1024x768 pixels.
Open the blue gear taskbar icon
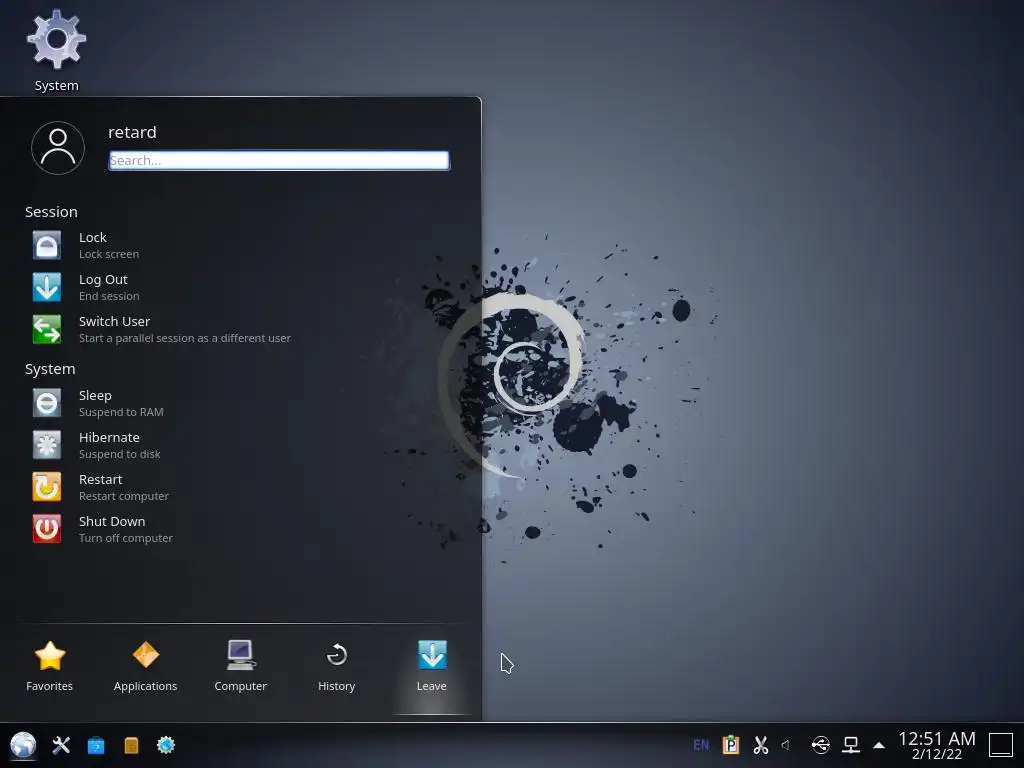point(166,745)
